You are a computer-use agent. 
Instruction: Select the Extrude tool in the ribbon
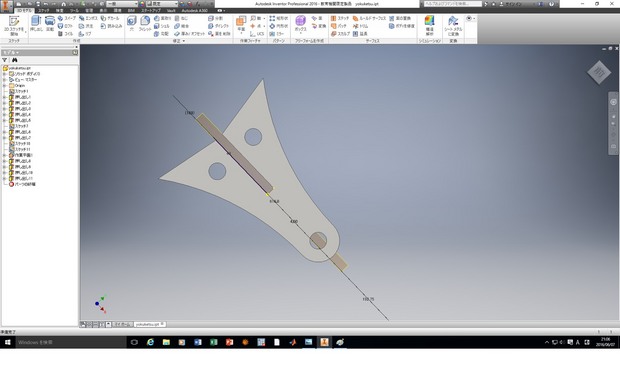[36, 24]
